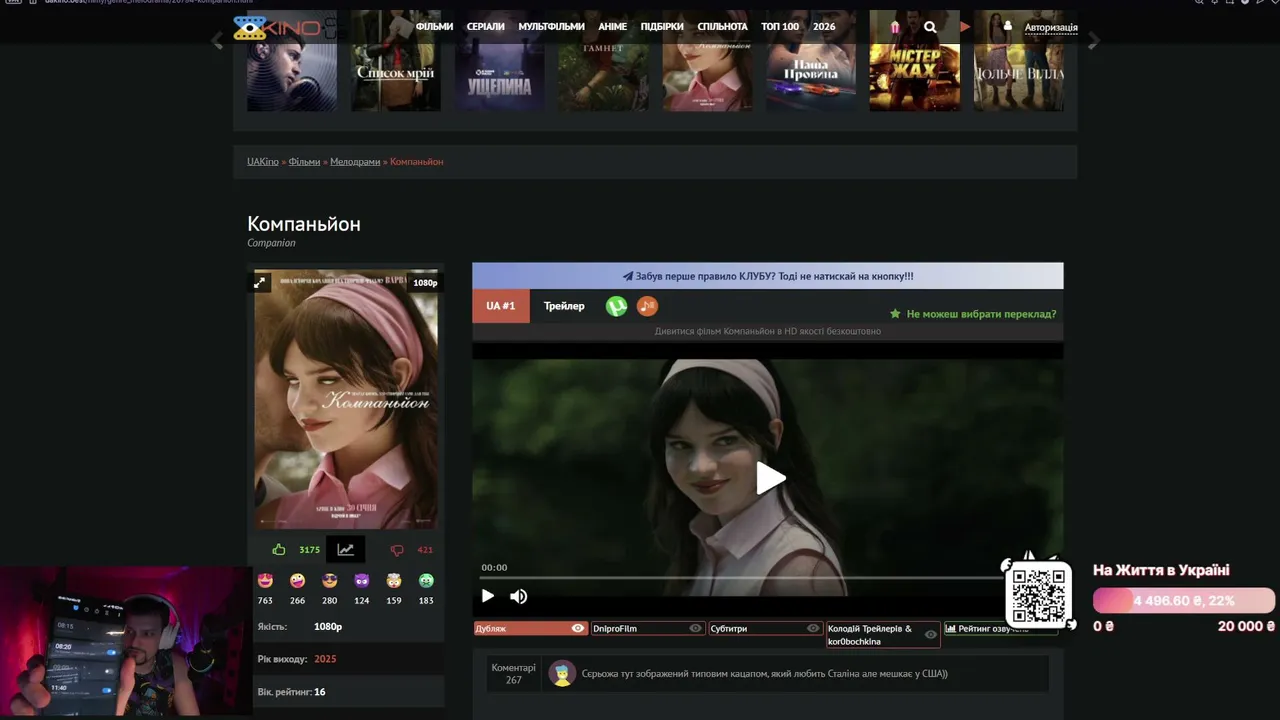Click the 2025 release year link
Image resolution: width=1280 pixels, height=720 pixels.
click(x=325, y=659)
